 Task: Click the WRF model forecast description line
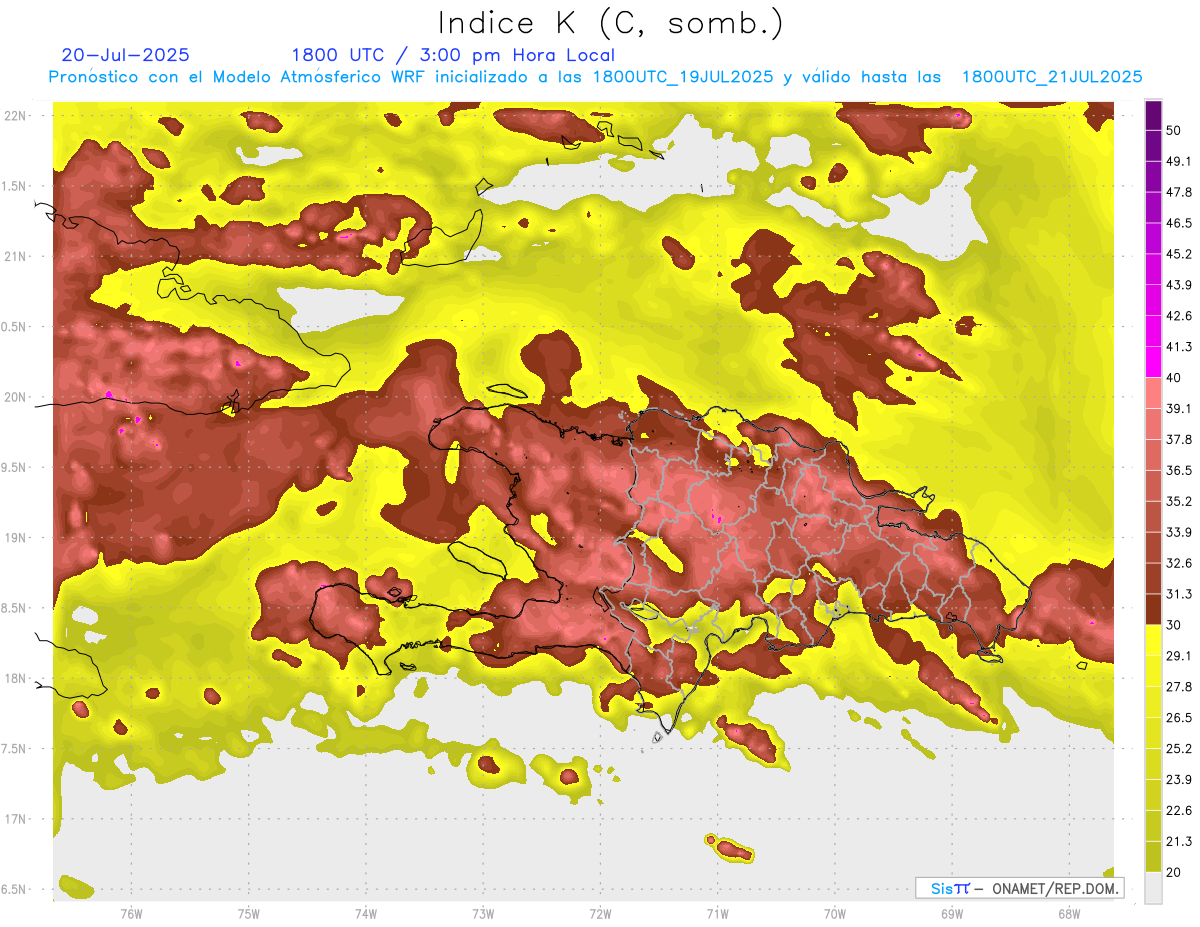tap(595, 77)
